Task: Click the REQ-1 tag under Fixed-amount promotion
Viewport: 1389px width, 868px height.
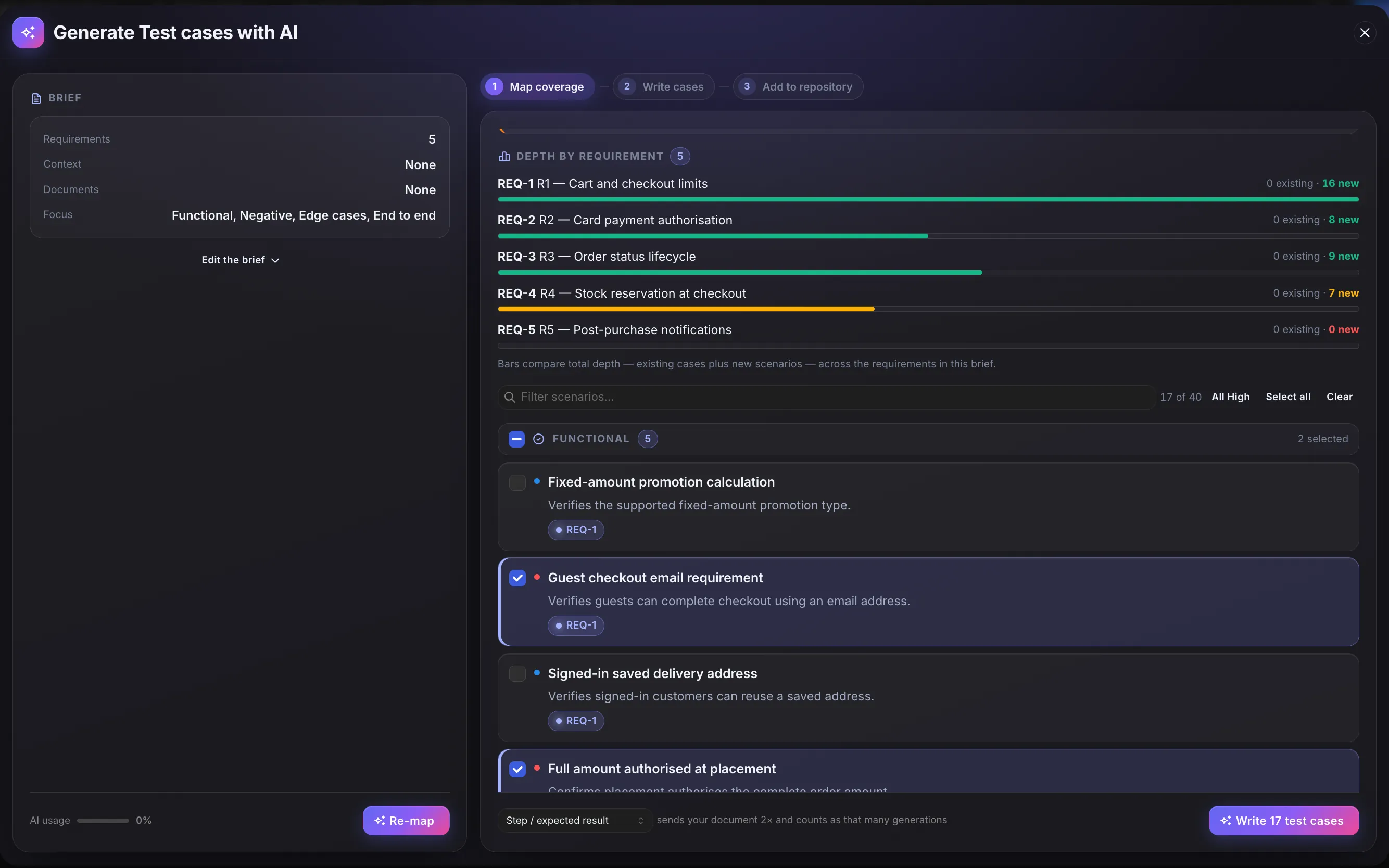Action: point(575,530)
